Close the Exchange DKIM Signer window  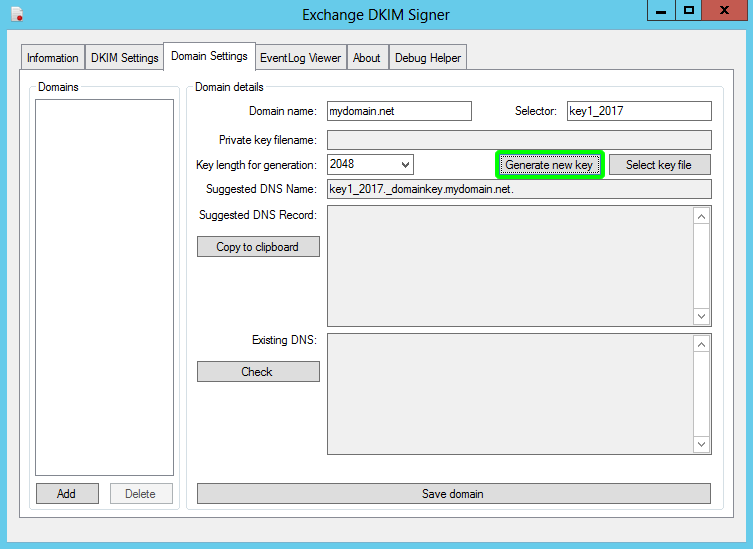click(725, 10)
